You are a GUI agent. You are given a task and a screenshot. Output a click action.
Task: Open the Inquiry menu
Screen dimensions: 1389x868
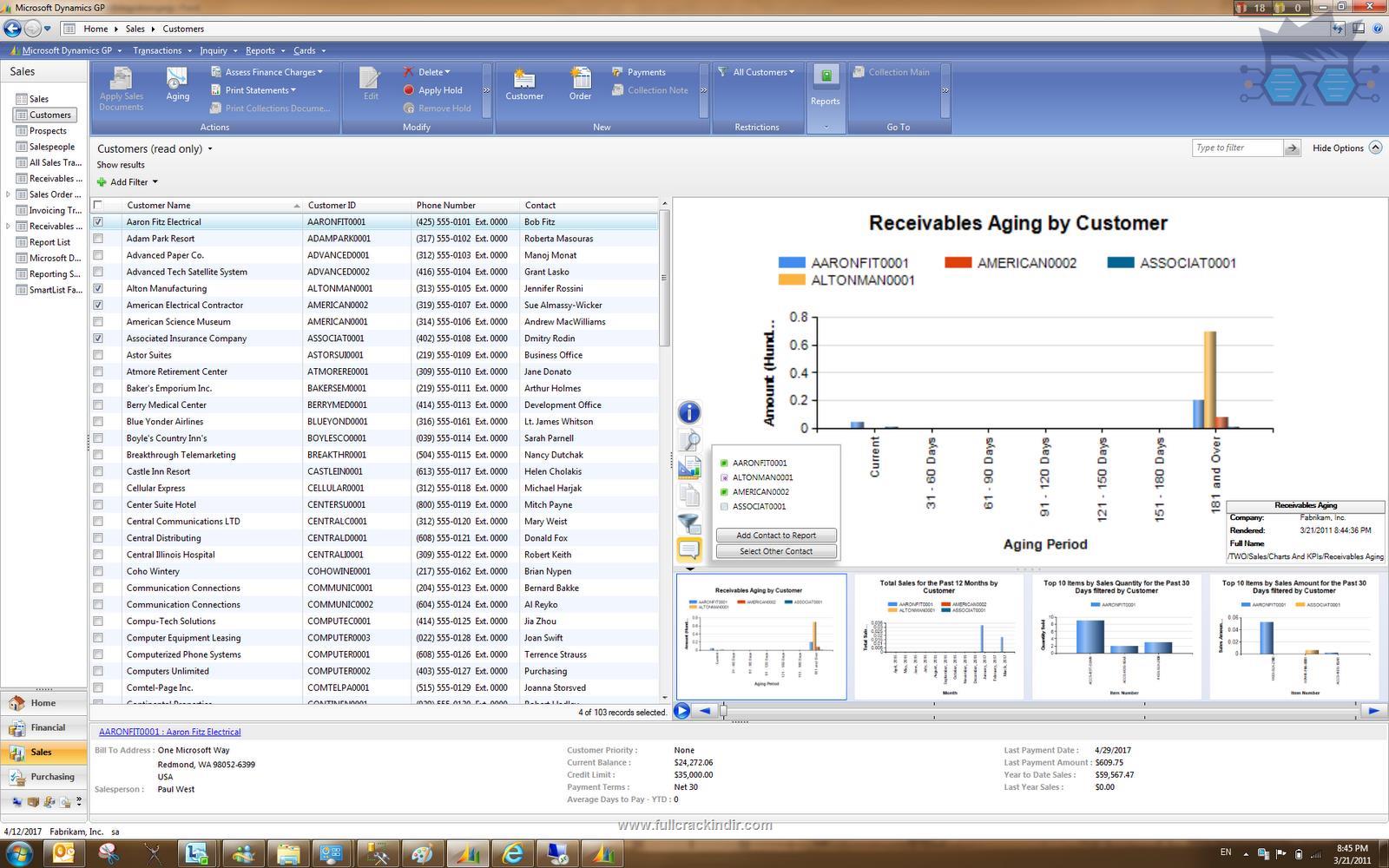point(217,50)
